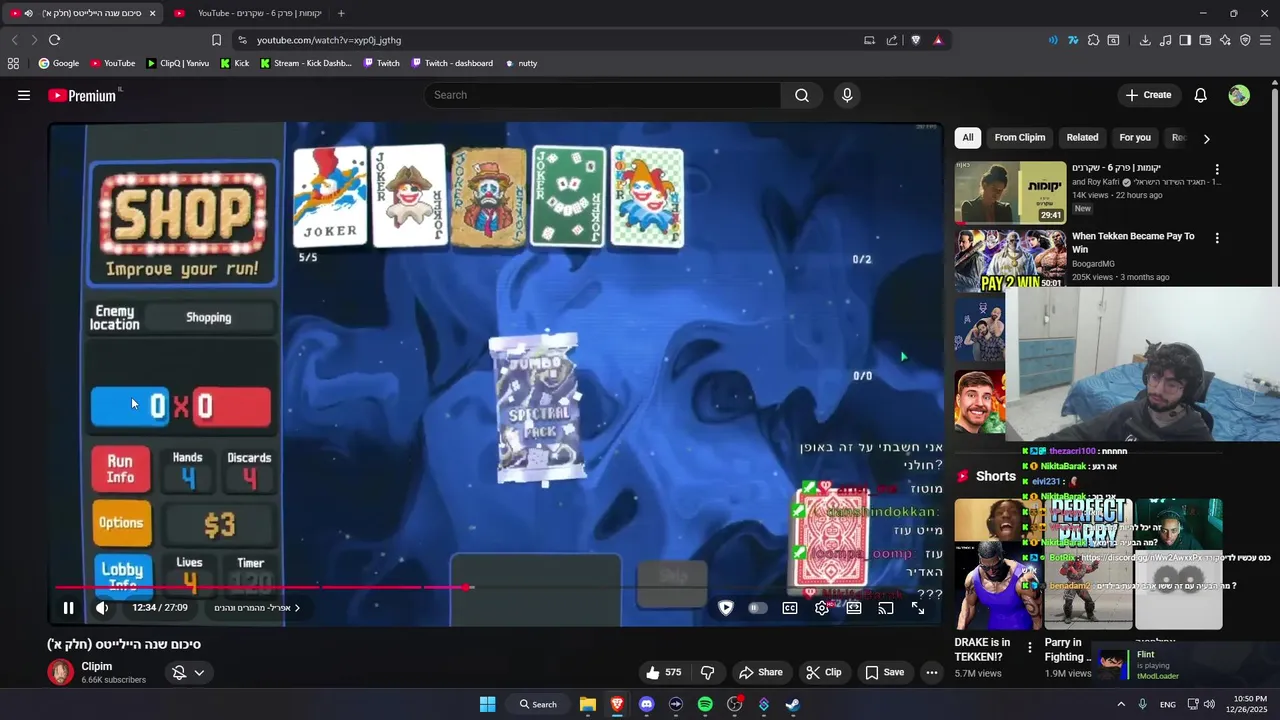Screen dimensions: 1280x720
Task: Open options for When Tekken Became Pay To Win
Action: (1217, 239)
